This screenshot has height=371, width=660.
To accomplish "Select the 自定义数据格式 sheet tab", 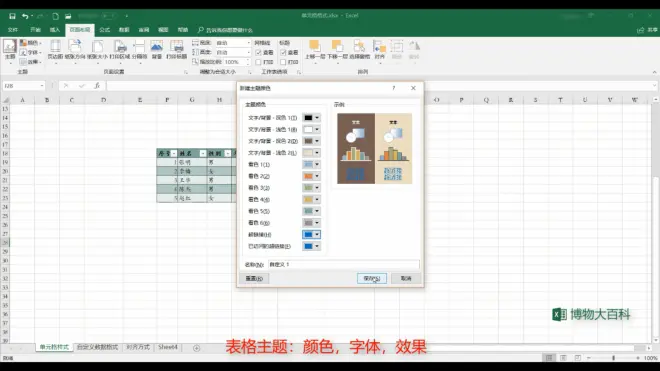I will [97, 347].
